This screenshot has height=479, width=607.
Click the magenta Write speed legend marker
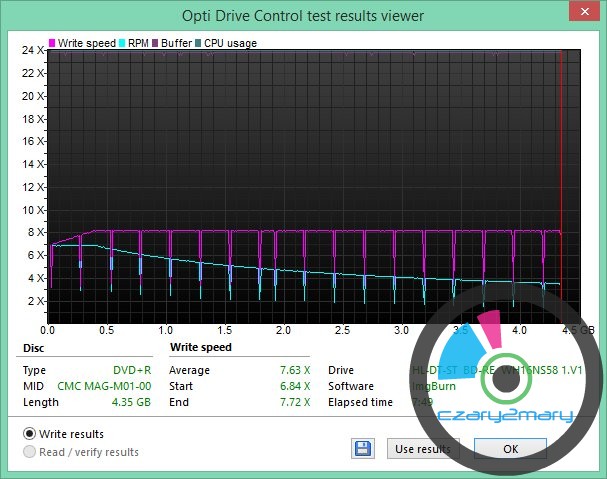coord(54,43)
